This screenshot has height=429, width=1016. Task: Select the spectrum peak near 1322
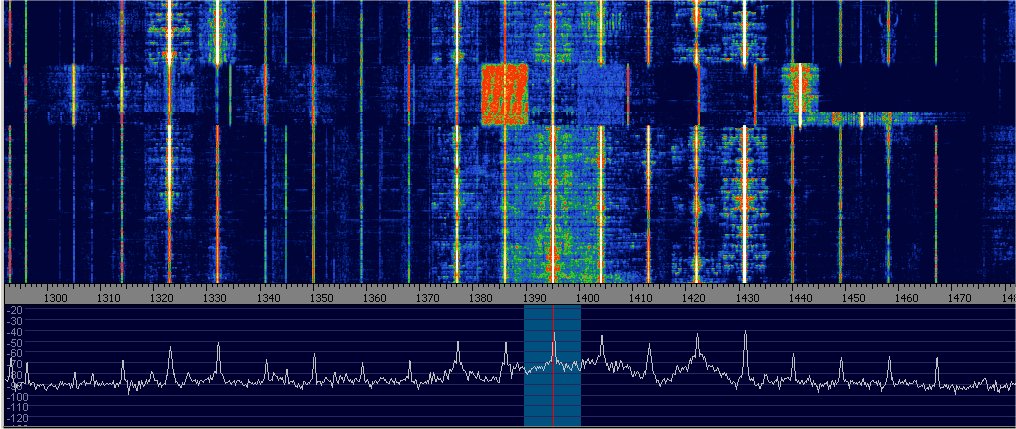pyautogui.click(x=170, y=351)
